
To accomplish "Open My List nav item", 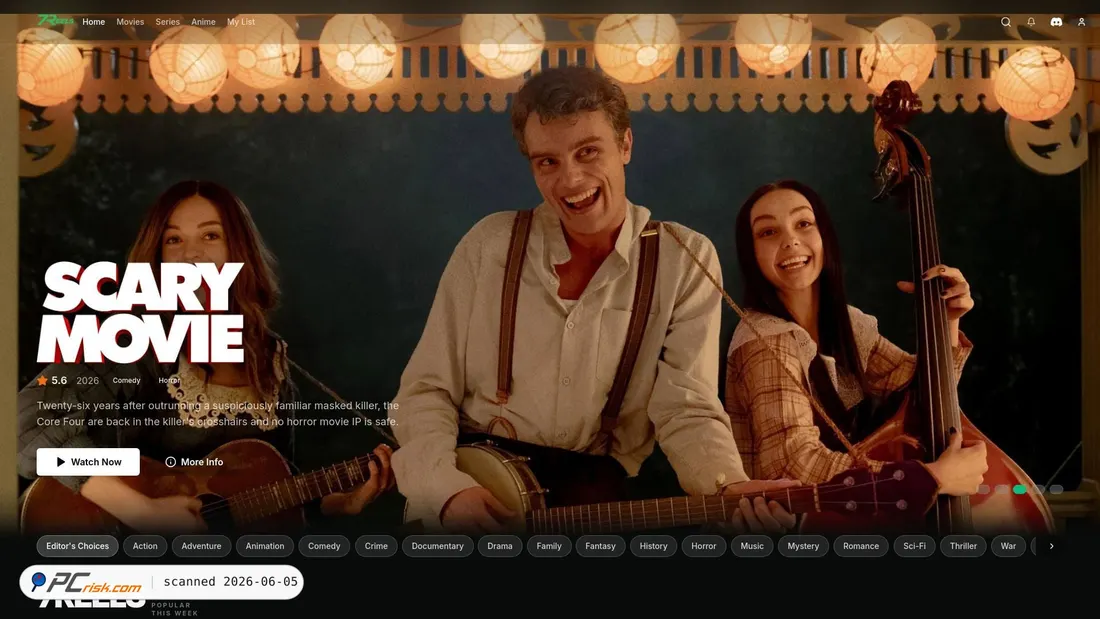I will 241,22.
